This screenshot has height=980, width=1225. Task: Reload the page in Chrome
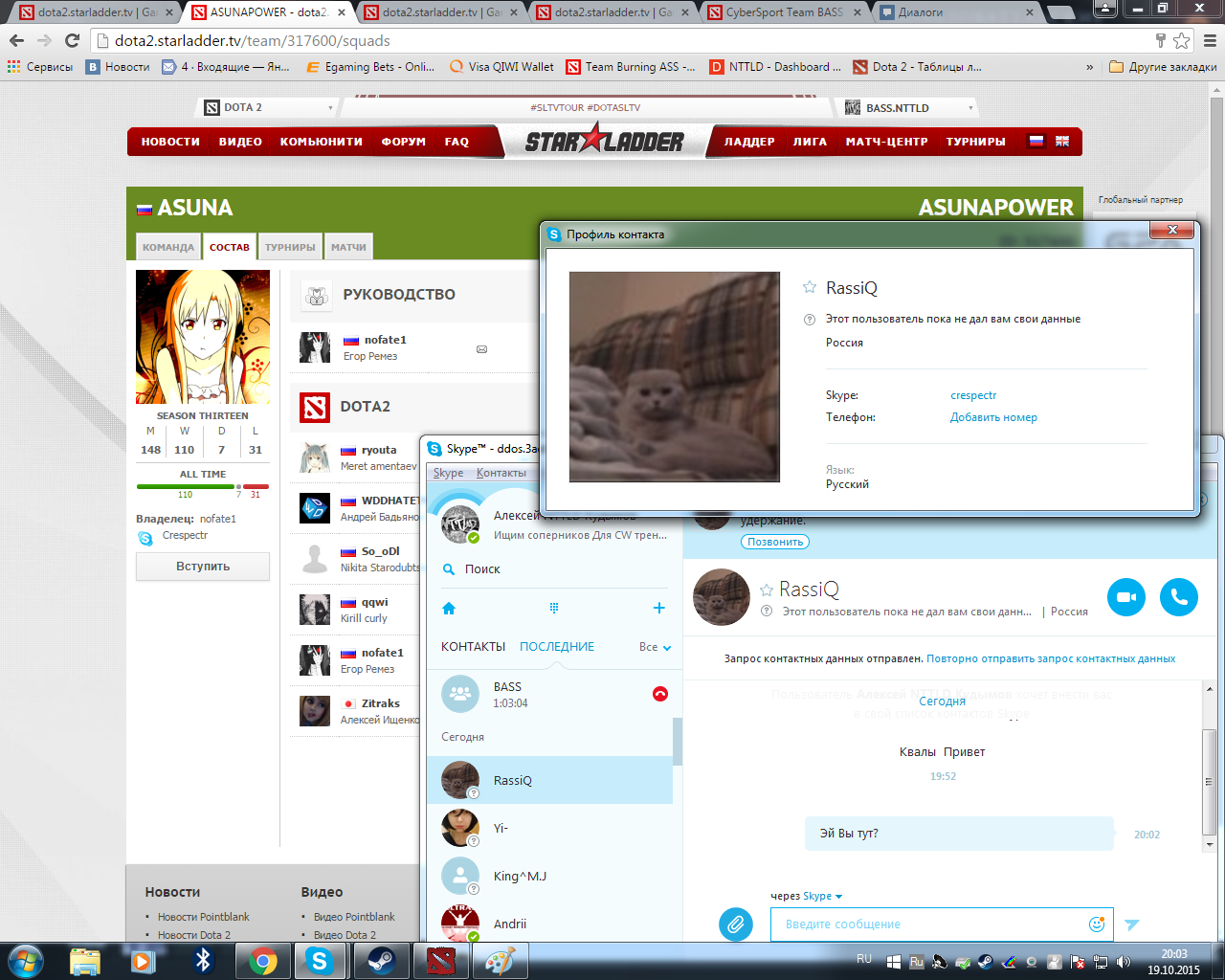[72, 41]
